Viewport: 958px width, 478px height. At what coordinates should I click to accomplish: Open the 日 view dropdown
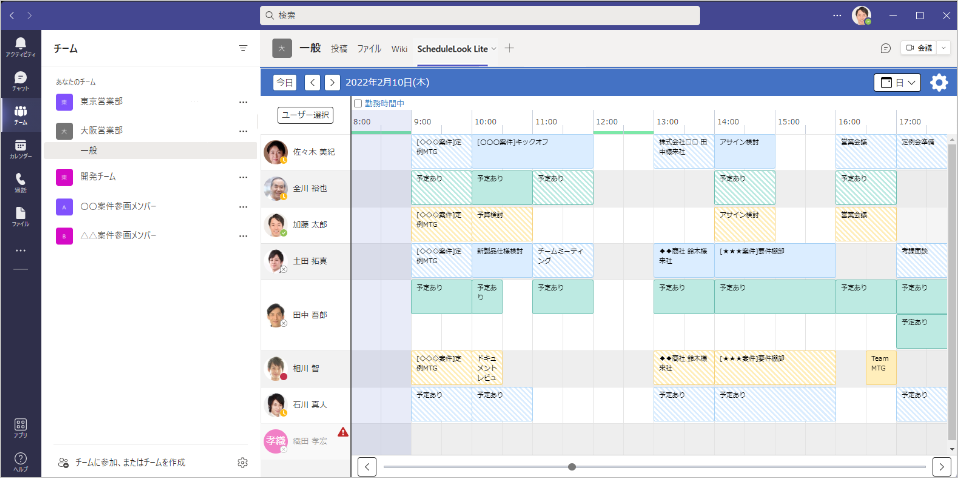coord(896,83)
